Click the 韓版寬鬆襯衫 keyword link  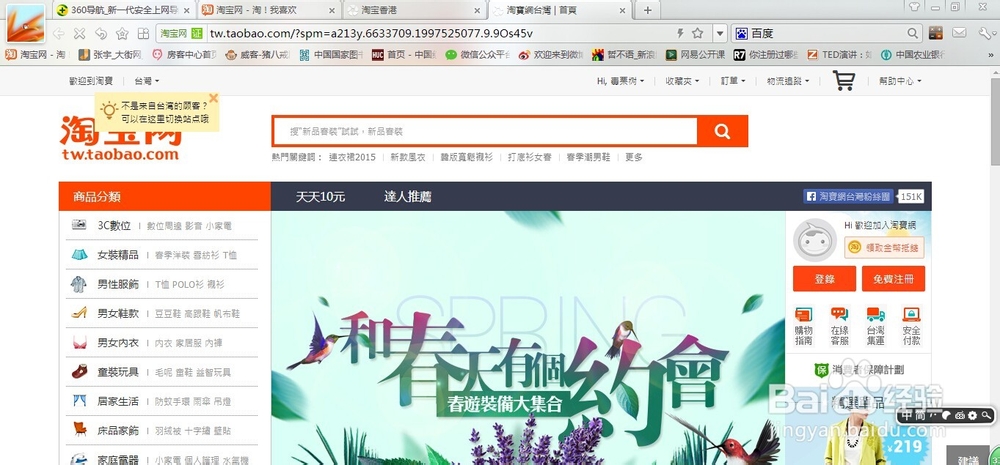click(x=466, y=157)
